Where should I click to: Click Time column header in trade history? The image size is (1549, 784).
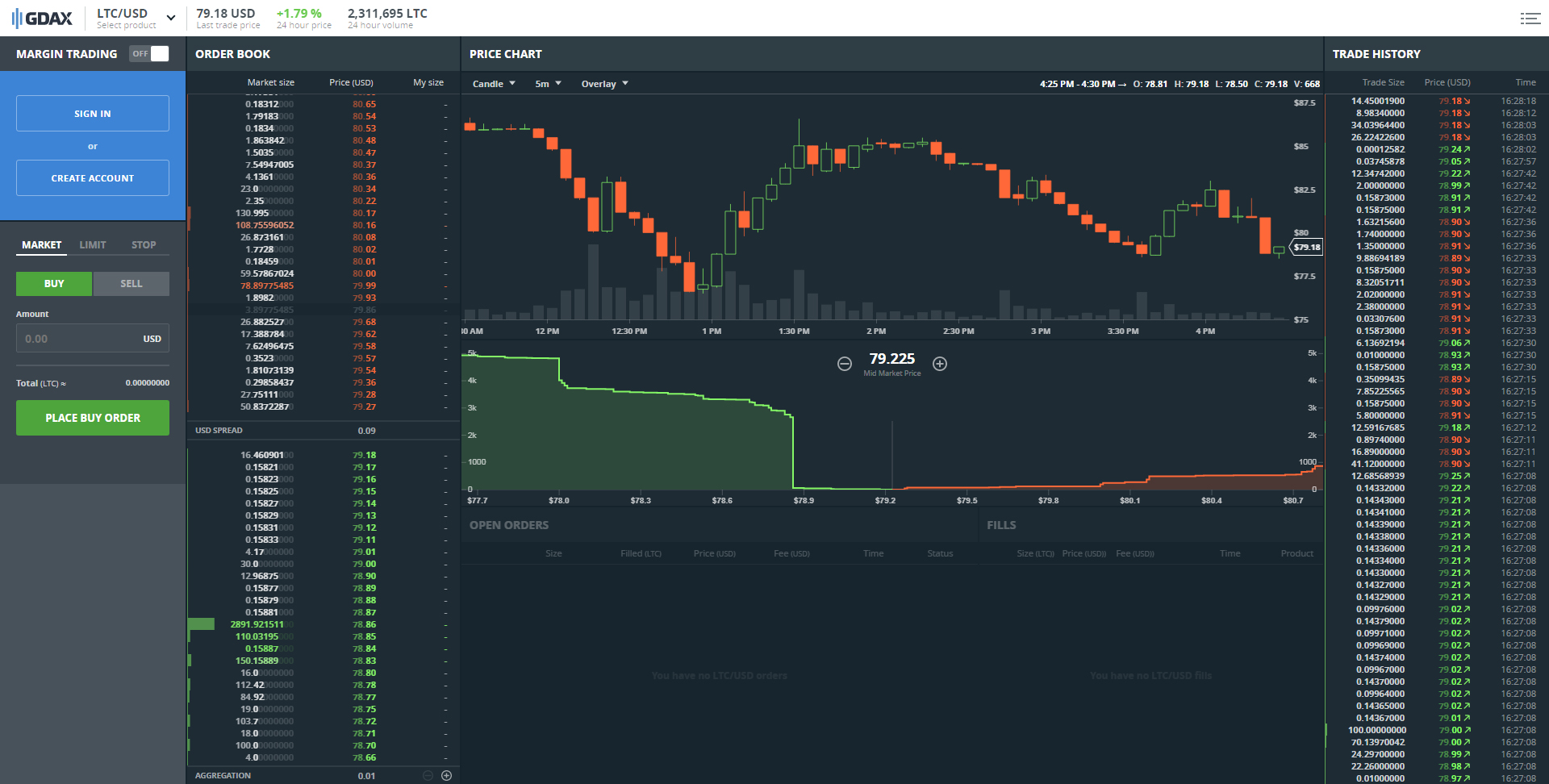pyautogui.click(x=1526, y=82)
